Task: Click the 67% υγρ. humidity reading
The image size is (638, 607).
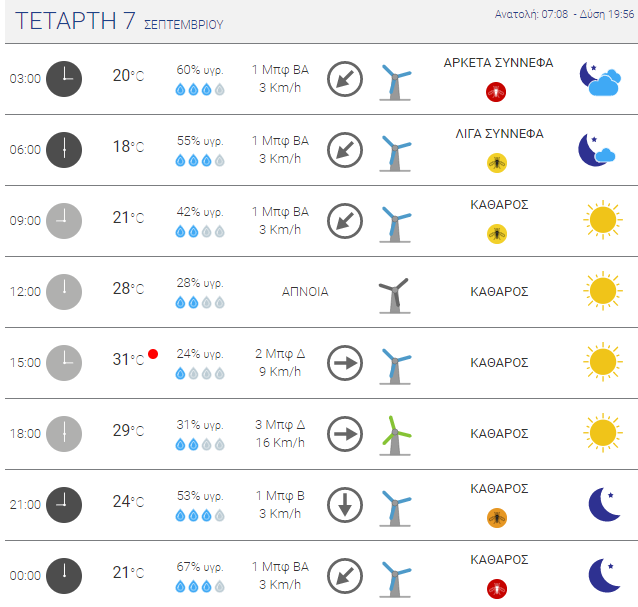Action: 200,567
